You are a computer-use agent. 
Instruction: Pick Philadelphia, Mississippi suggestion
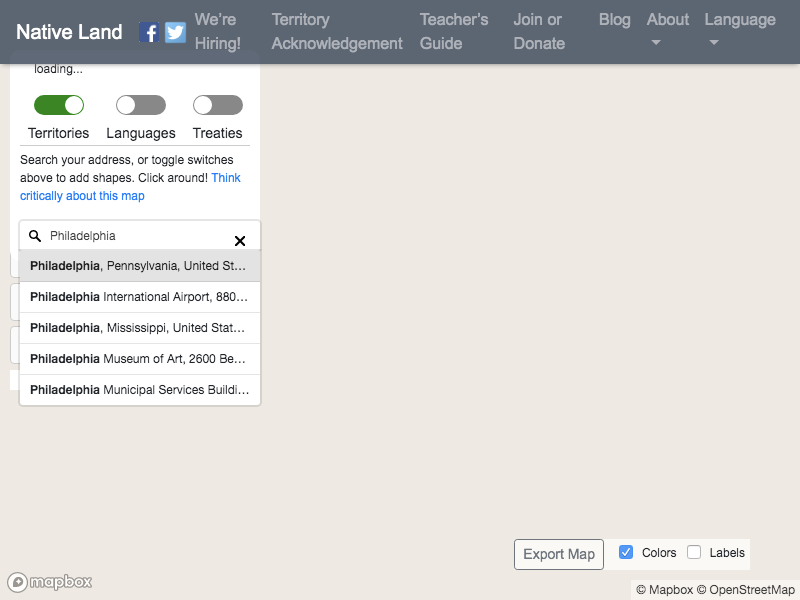click(x=140, y=328)
